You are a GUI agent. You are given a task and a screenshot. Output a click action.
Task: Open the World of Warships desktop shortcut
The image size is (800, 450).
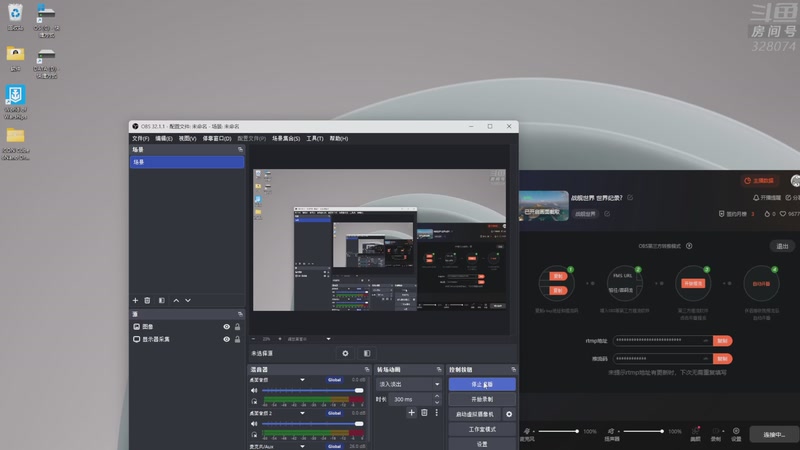[15, 102]
